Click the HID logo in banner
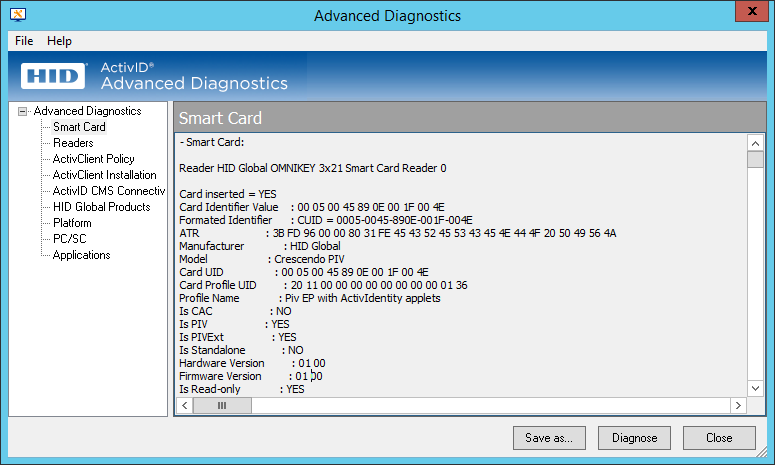 [55, 76]
